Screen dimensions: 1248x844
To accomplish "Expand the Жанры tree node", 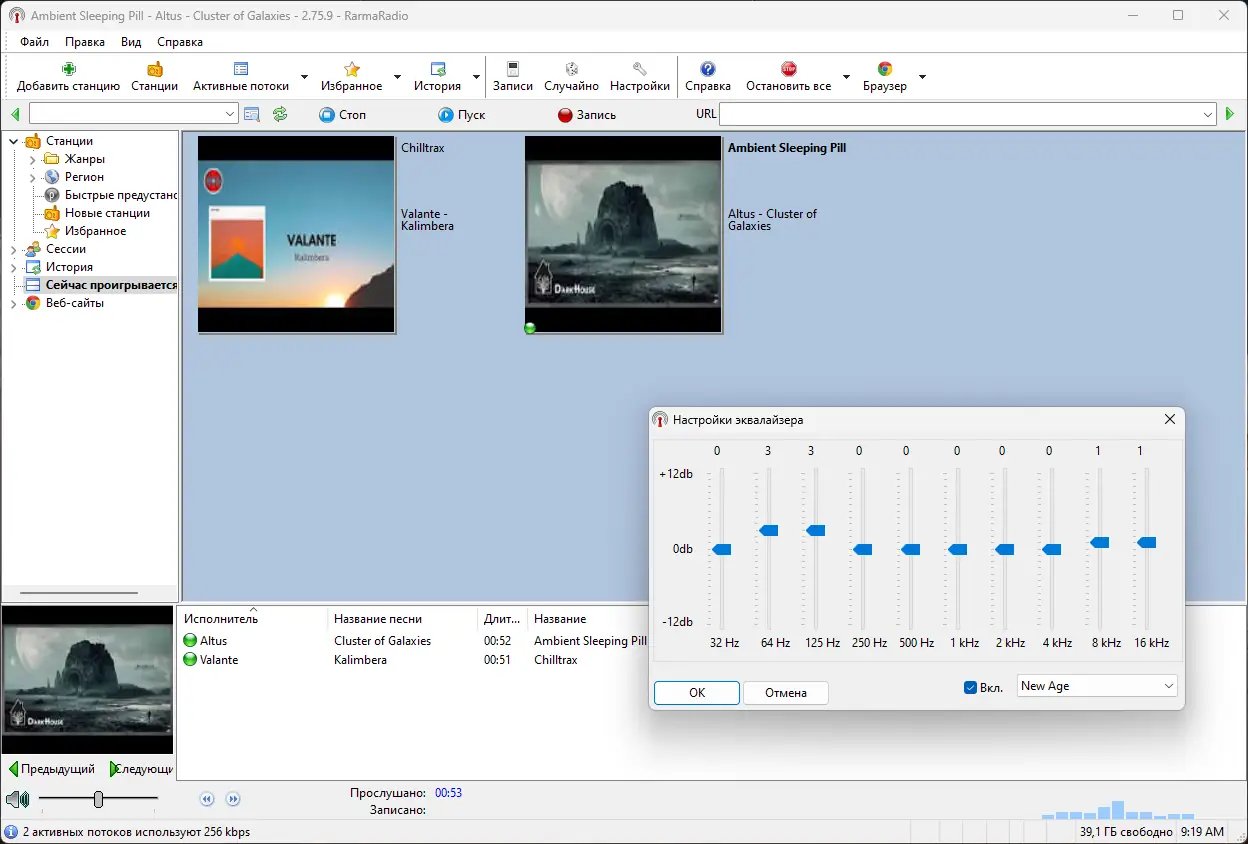I will tap(32, 160).
